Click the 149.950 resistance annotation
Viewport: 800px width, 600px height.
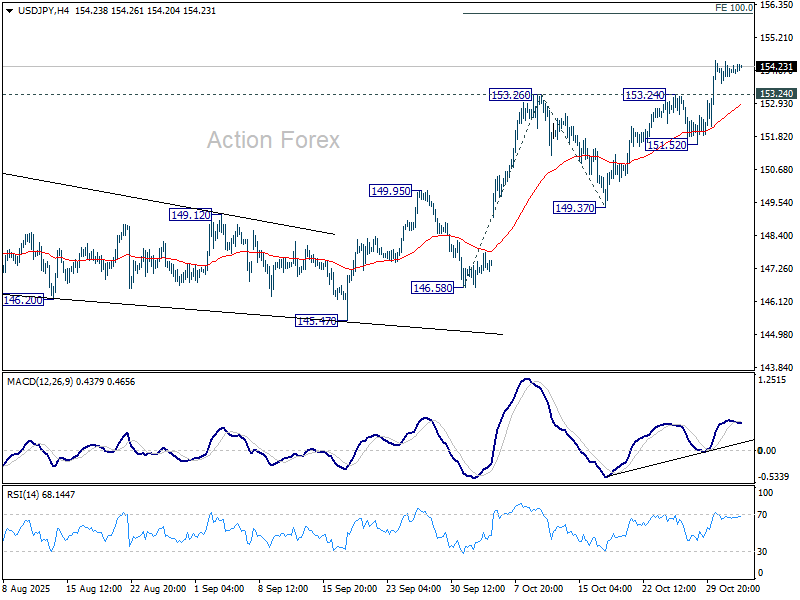(389, 190)
